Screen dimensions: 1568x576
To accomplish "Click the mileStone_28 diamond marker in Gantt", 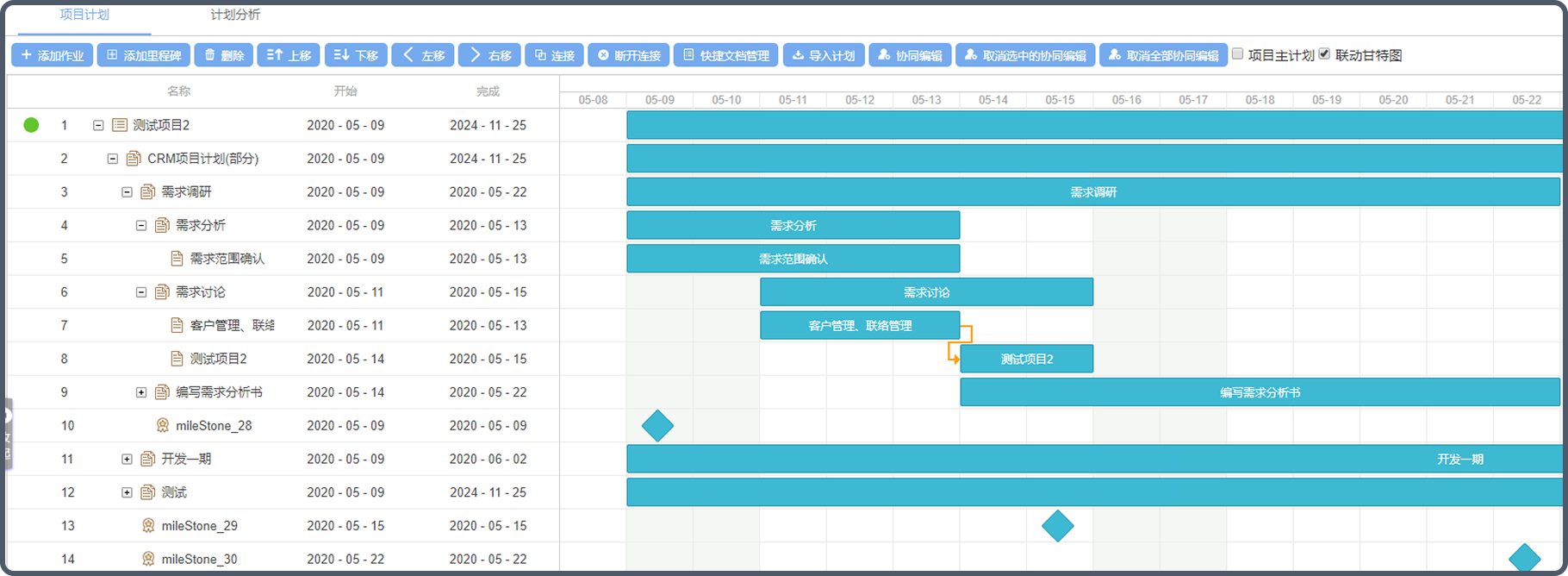I will point(657,426).
